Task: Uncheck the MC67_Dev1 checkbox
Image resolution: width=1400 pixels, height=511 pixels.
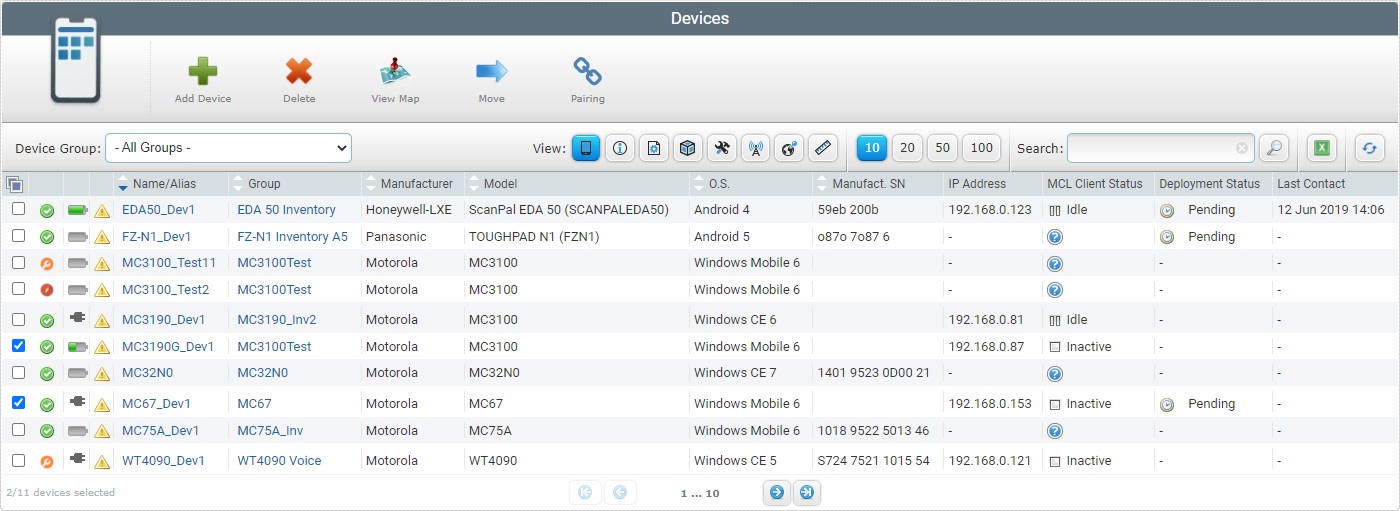Action: [x=18, y=403]
